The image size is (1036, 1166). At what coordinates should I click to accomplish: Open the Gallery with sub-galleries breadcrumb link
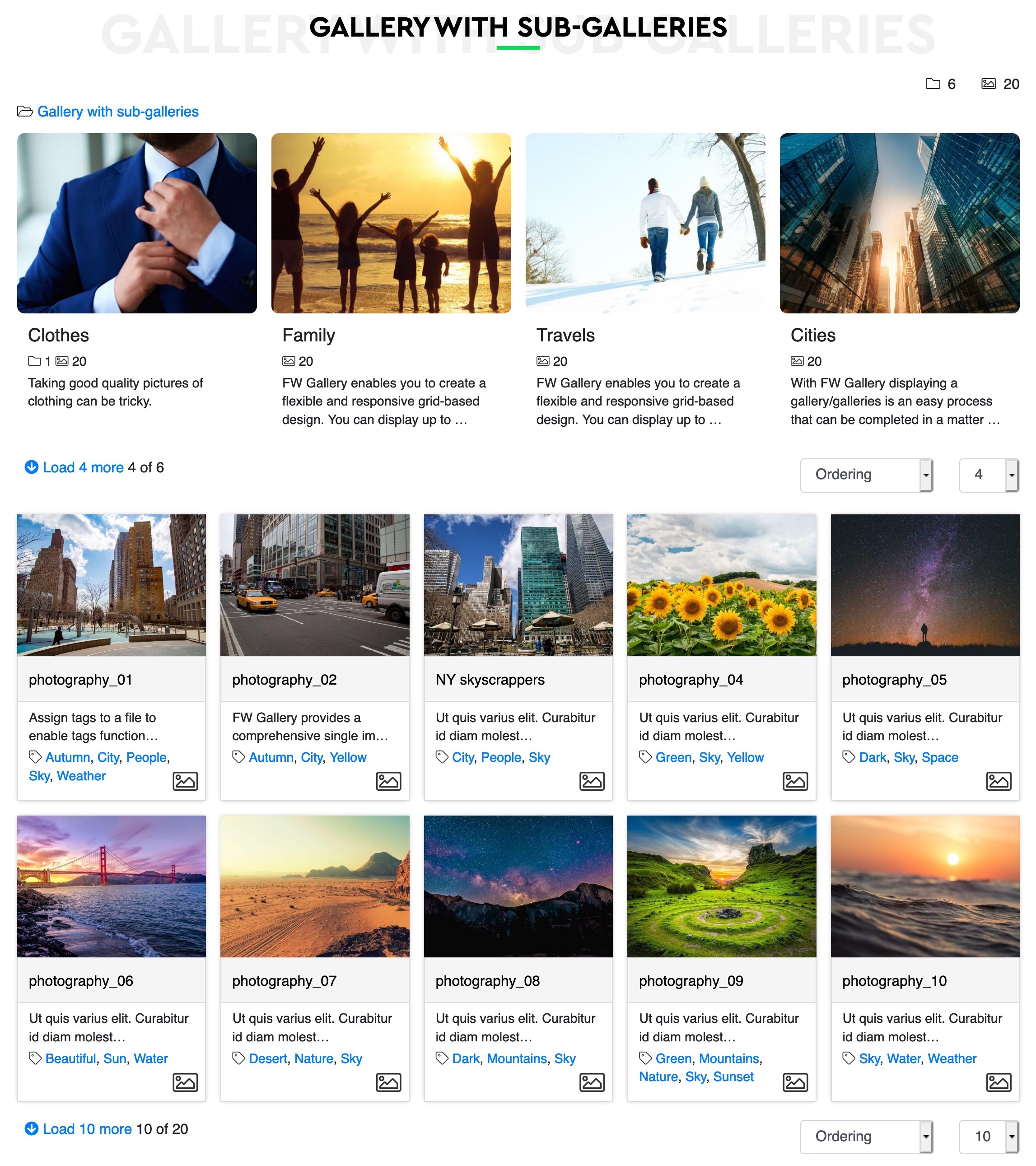tap(117, 111)
